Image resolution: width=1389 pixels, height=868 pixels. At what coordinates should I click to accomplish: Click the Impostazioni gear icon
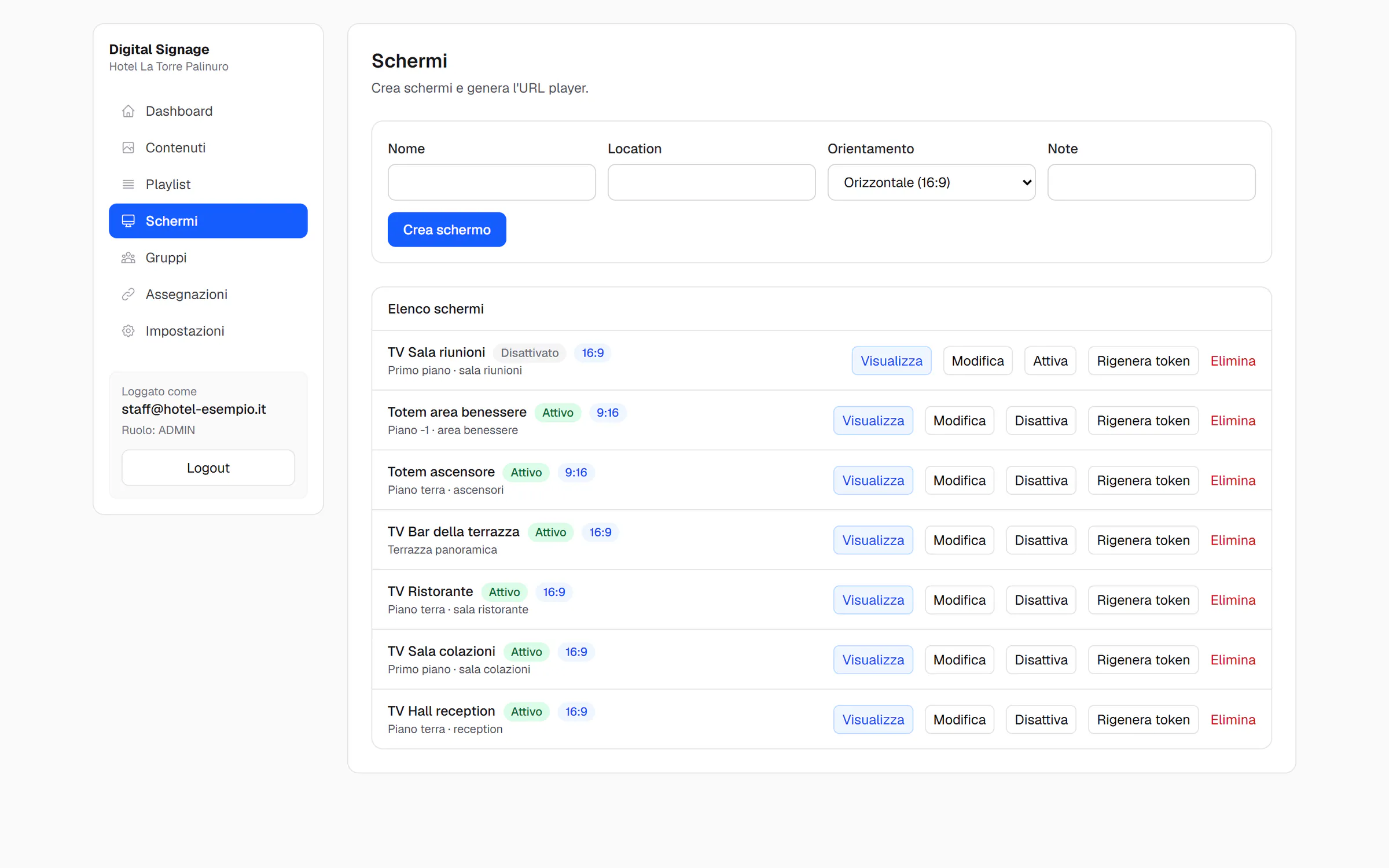coord(128,331)
